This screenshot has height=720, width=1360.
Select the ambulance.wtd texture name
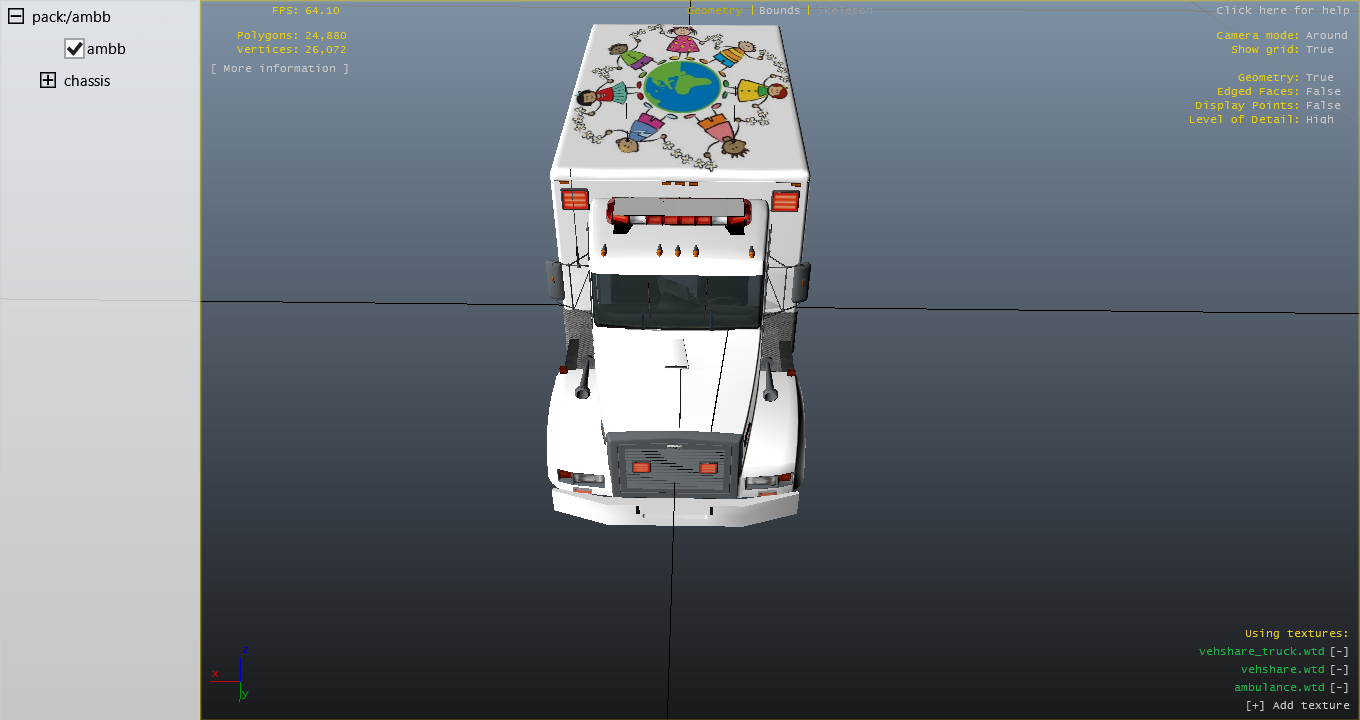point(1278,687)
